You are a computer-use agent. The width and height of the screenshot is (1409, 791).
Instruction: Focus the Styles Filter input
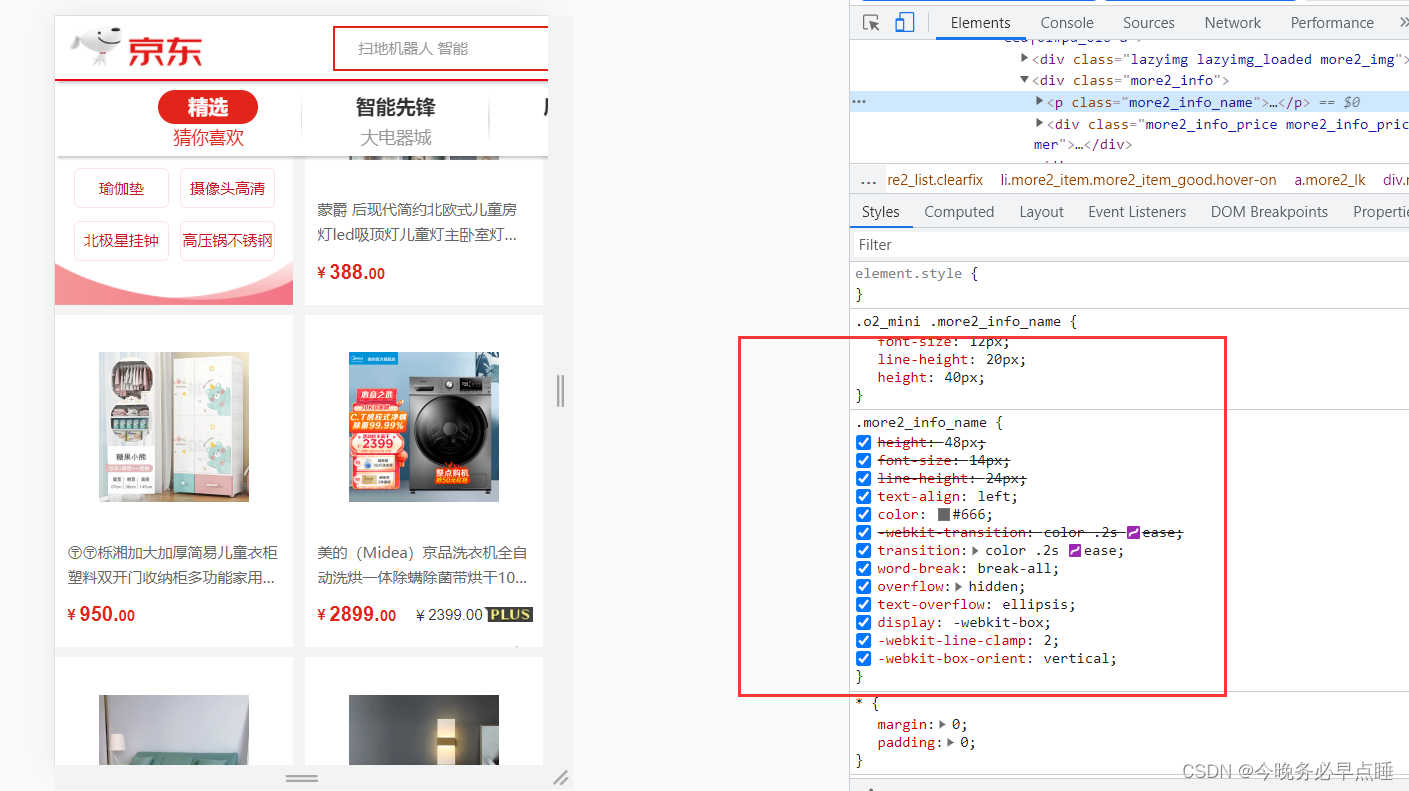click(1129, 245)
